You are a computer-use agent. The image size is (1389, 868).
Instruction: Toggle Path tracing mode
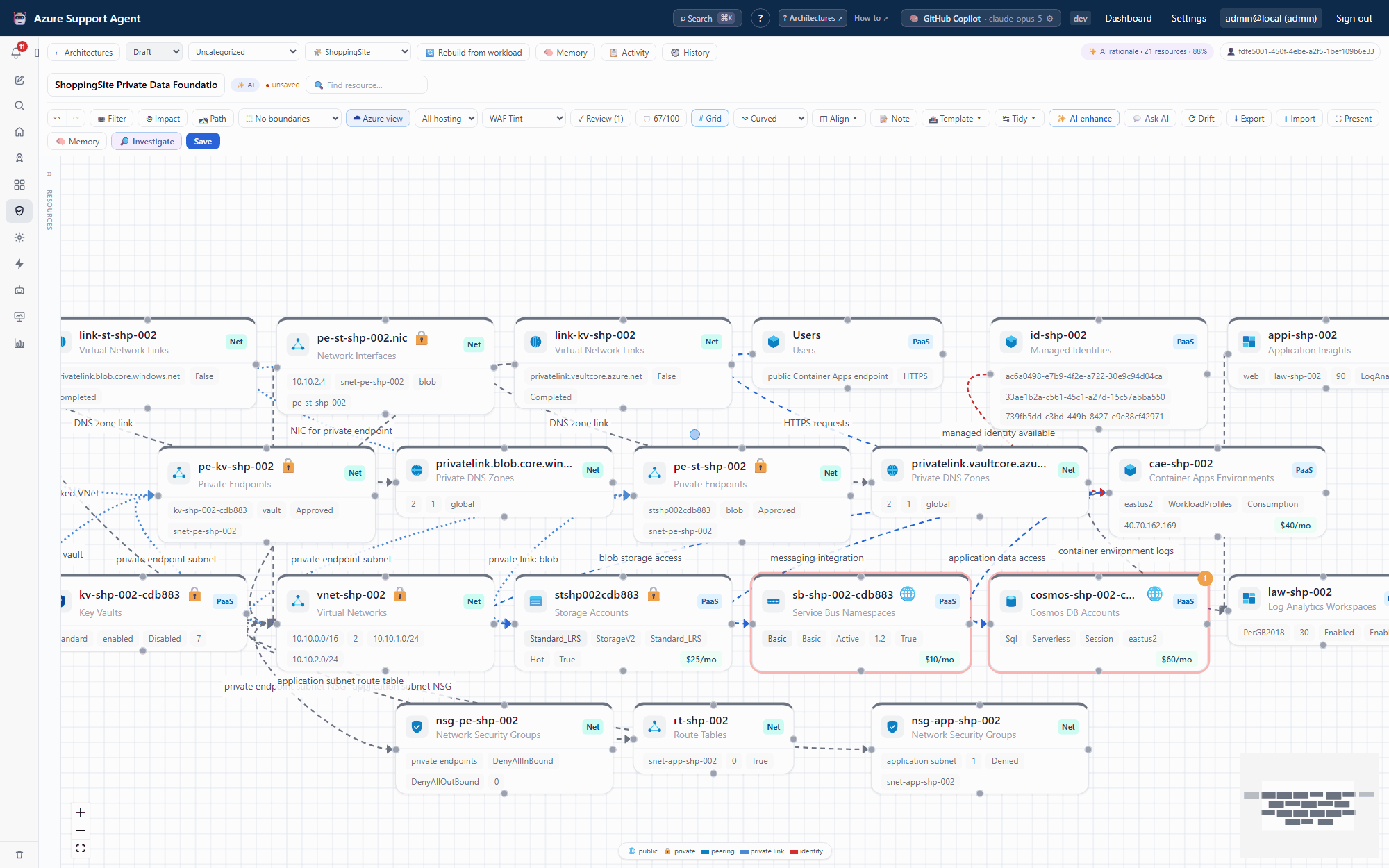coord(213,119)
